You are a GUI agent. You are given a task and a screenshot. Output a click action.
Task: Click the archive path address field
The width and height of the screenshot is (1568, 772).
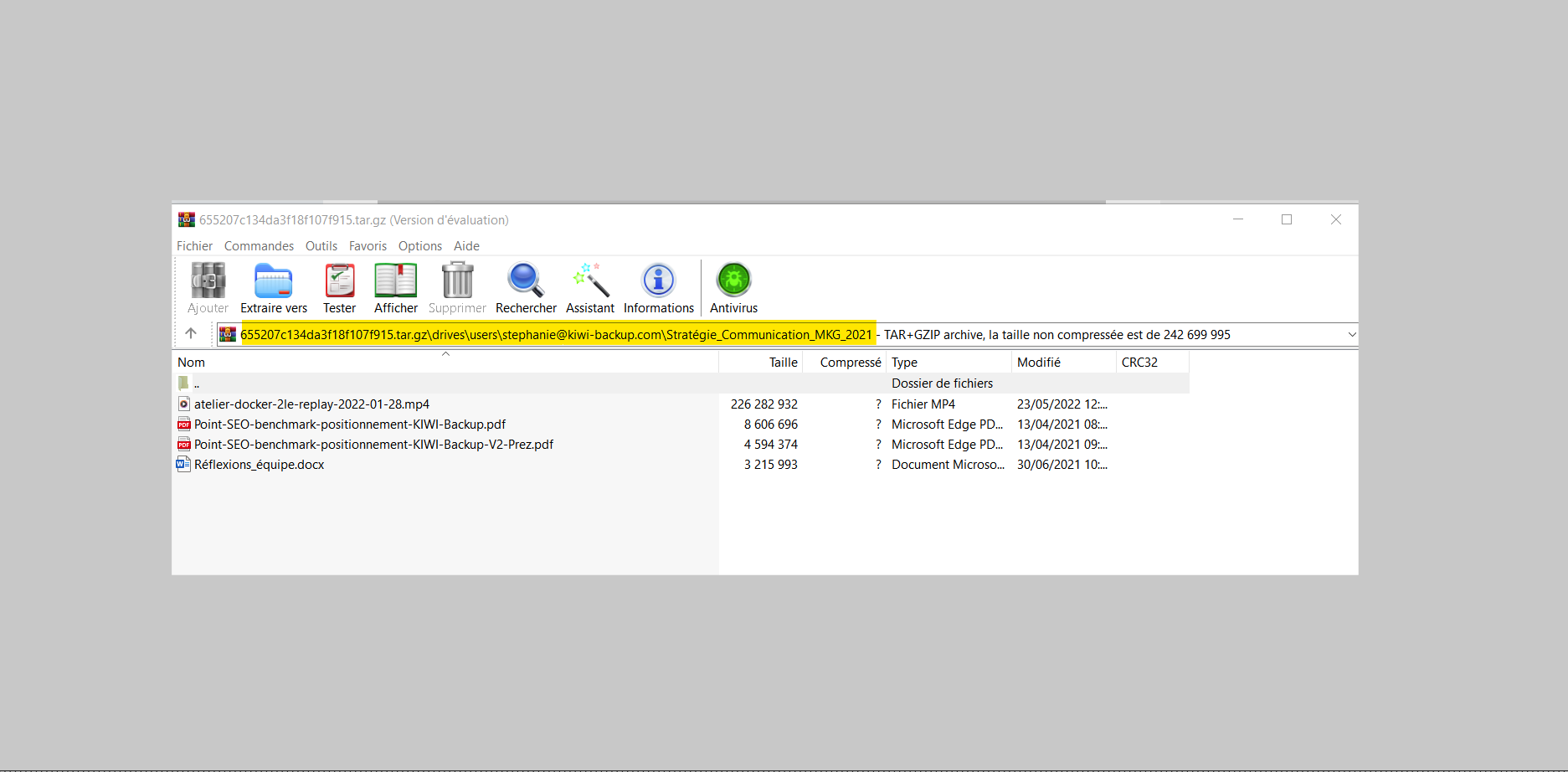[787, 334]
